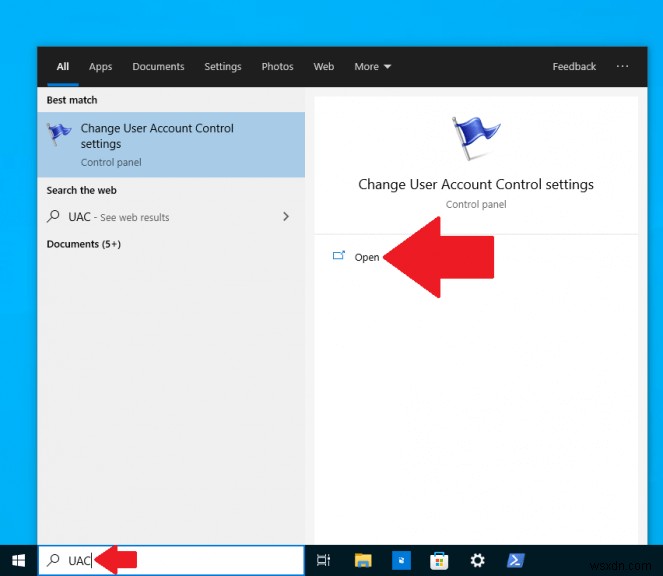Click the Documents (5+) heading
Image resolution: width=663 pixels, height=576 pixels.
(84, 244)
